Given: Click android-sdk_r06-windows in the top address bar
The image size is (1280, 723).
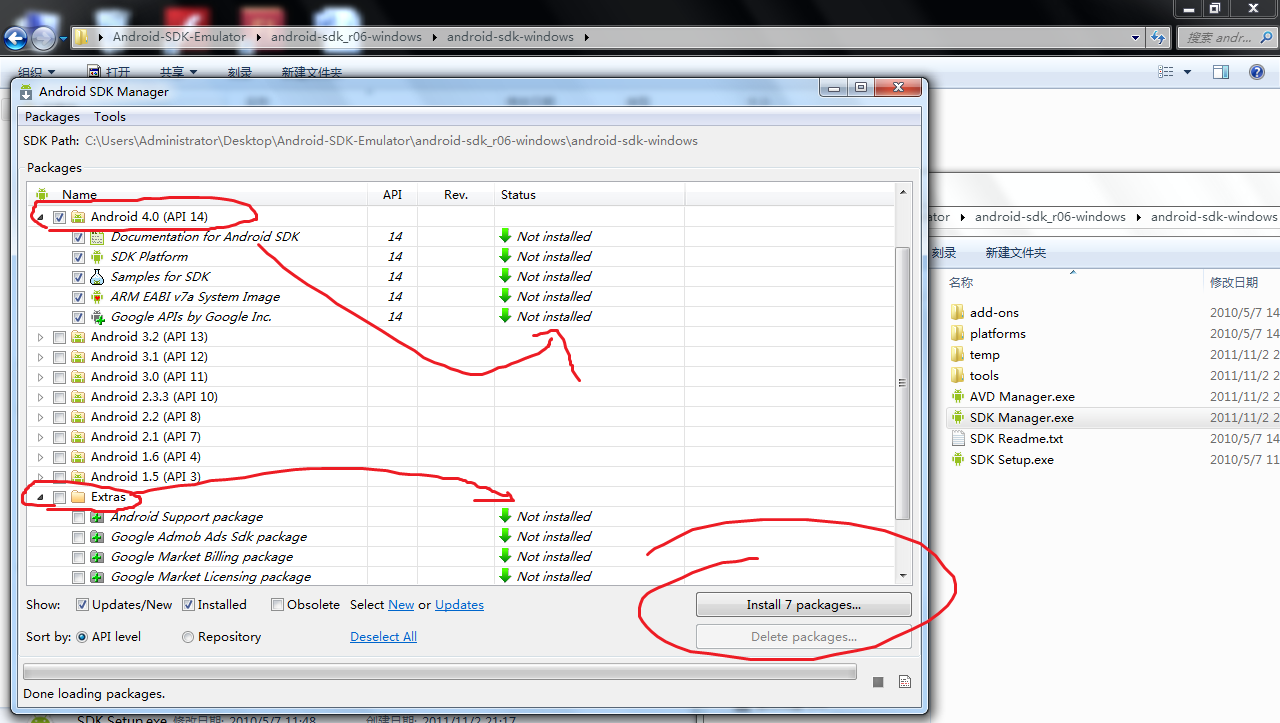Looking at the screenshot, I should [346, 37].
